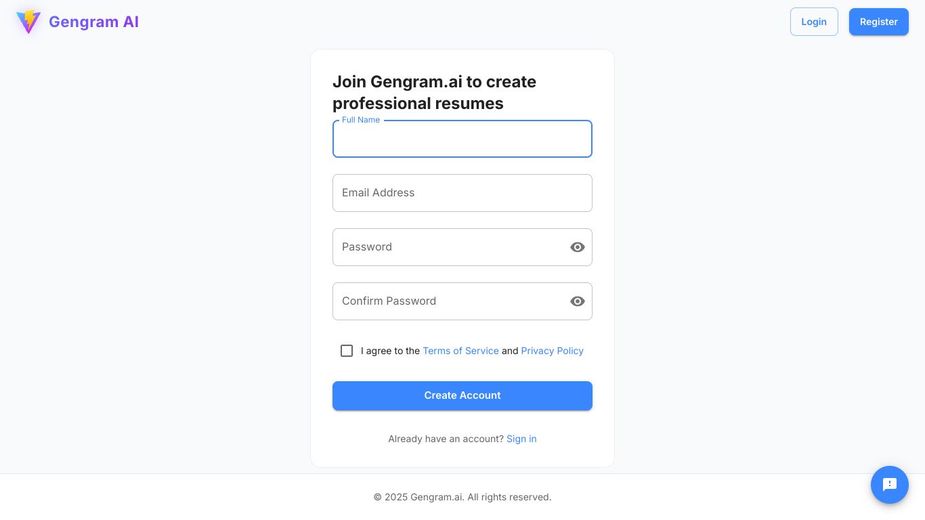Open the Privacy Policy link
This screenshot has width=925, height=520.
click(552, 351)
